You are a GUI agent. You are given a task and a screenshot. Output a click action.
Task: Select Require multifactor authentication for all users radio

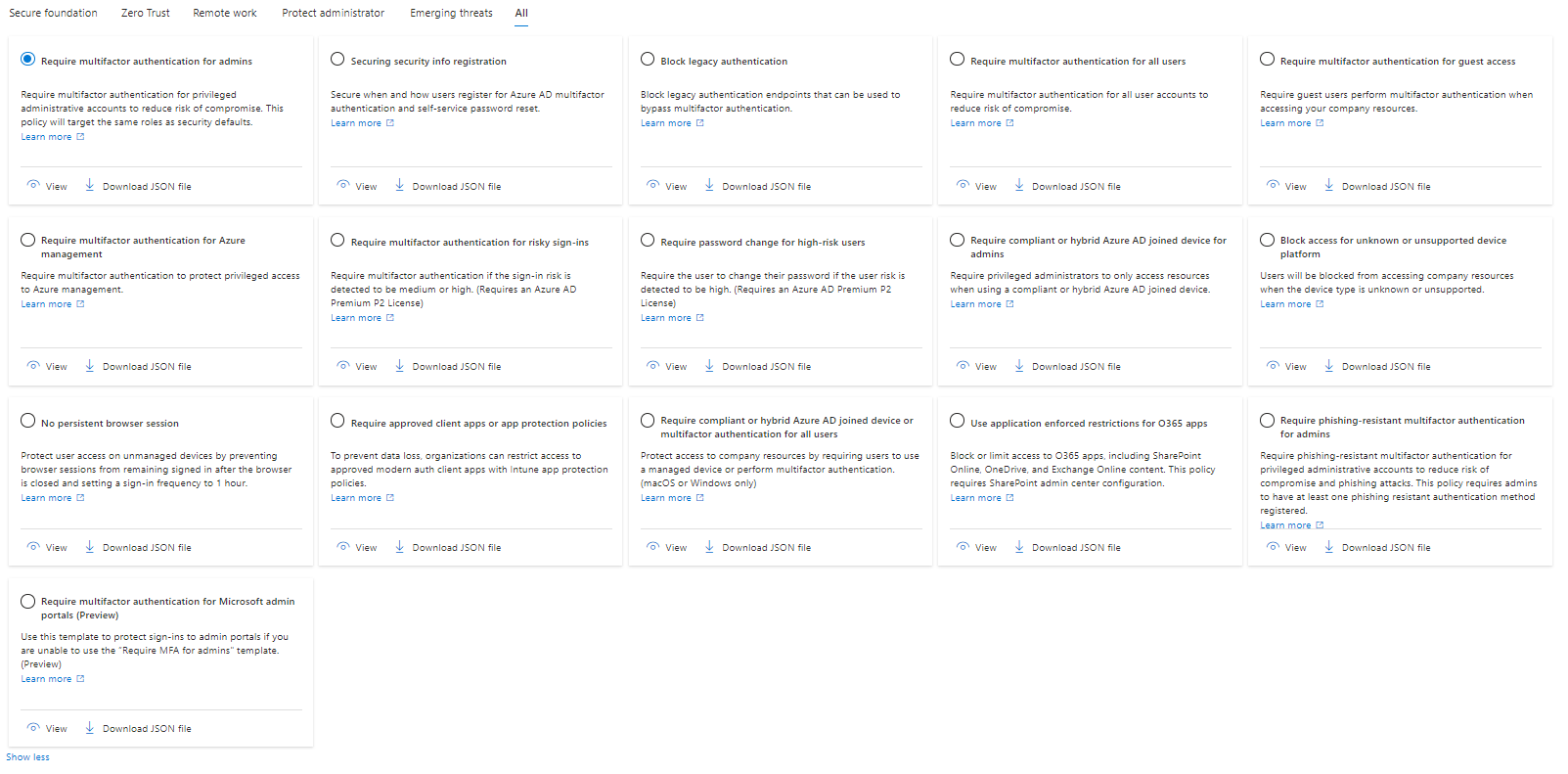click(x=957, y=60)
